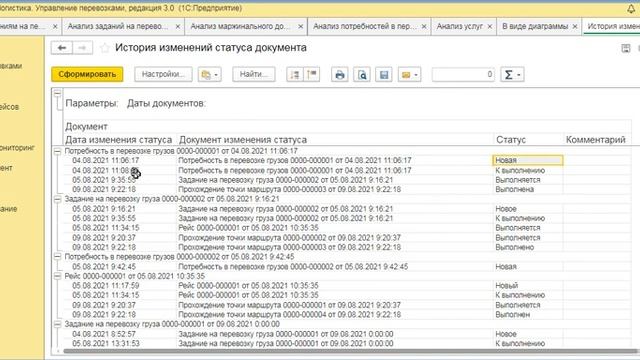Click the sum value field showing 0
Viewport: 640px width, 360px height.
click(463, 75)
